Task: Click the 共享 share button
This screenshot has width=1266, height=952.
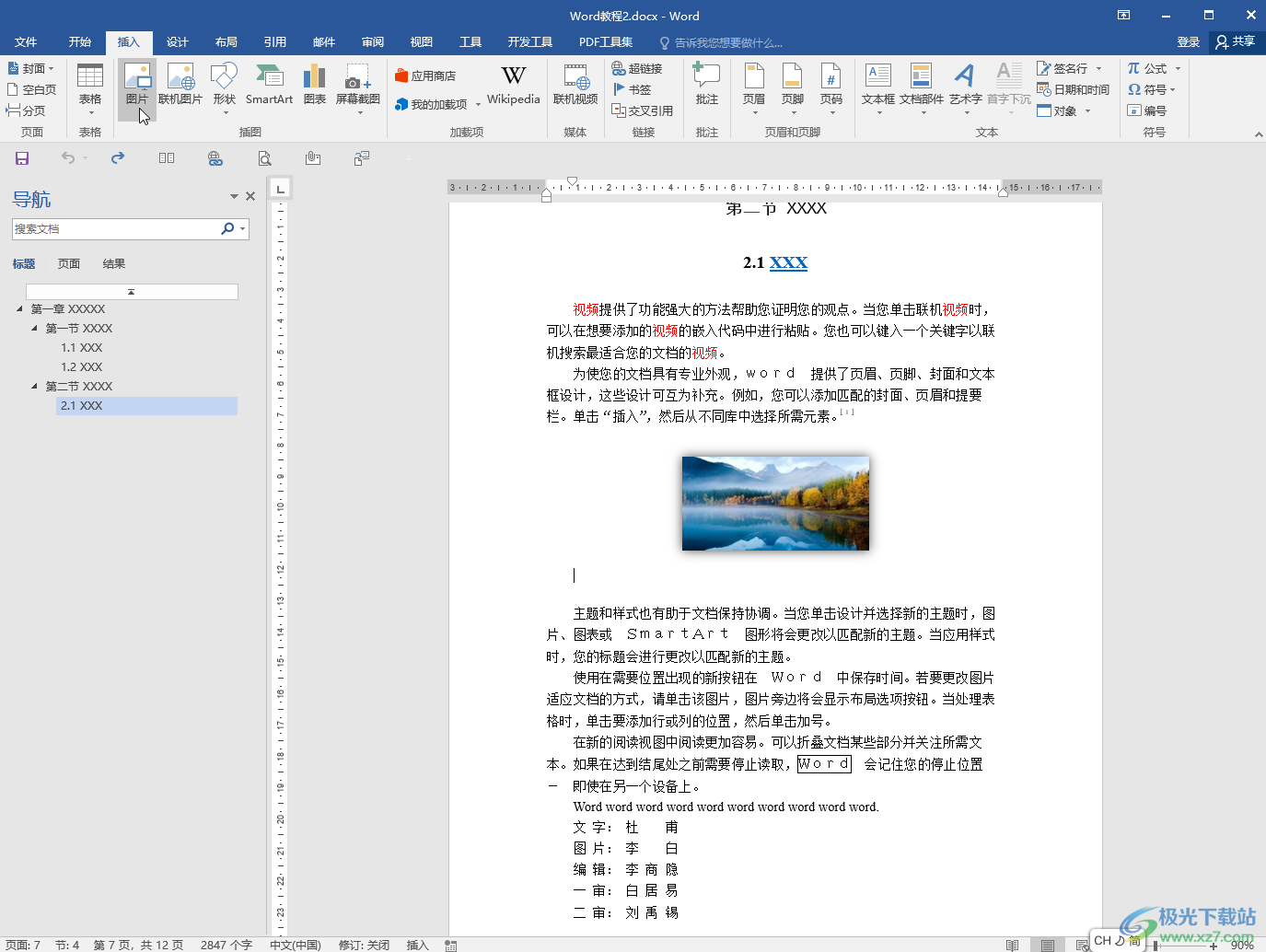Action: tap(1236, 42)
